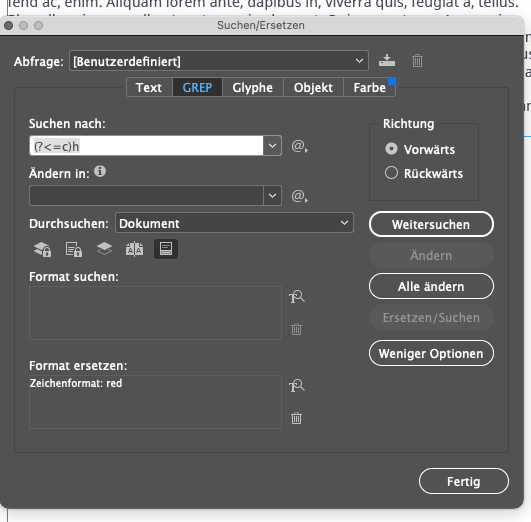Switch to the GREP tab
This screenshot has width=531, height=522.
point(197,87)
